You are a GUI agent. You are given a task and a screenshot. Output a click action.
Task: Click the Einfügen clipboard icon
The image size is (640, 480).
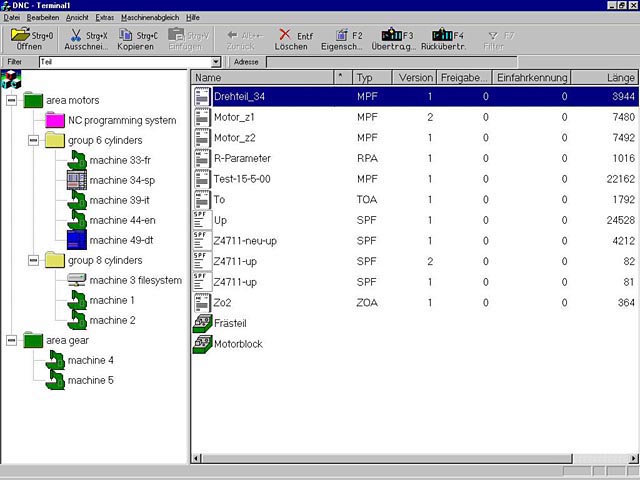(x=176, y=35)
